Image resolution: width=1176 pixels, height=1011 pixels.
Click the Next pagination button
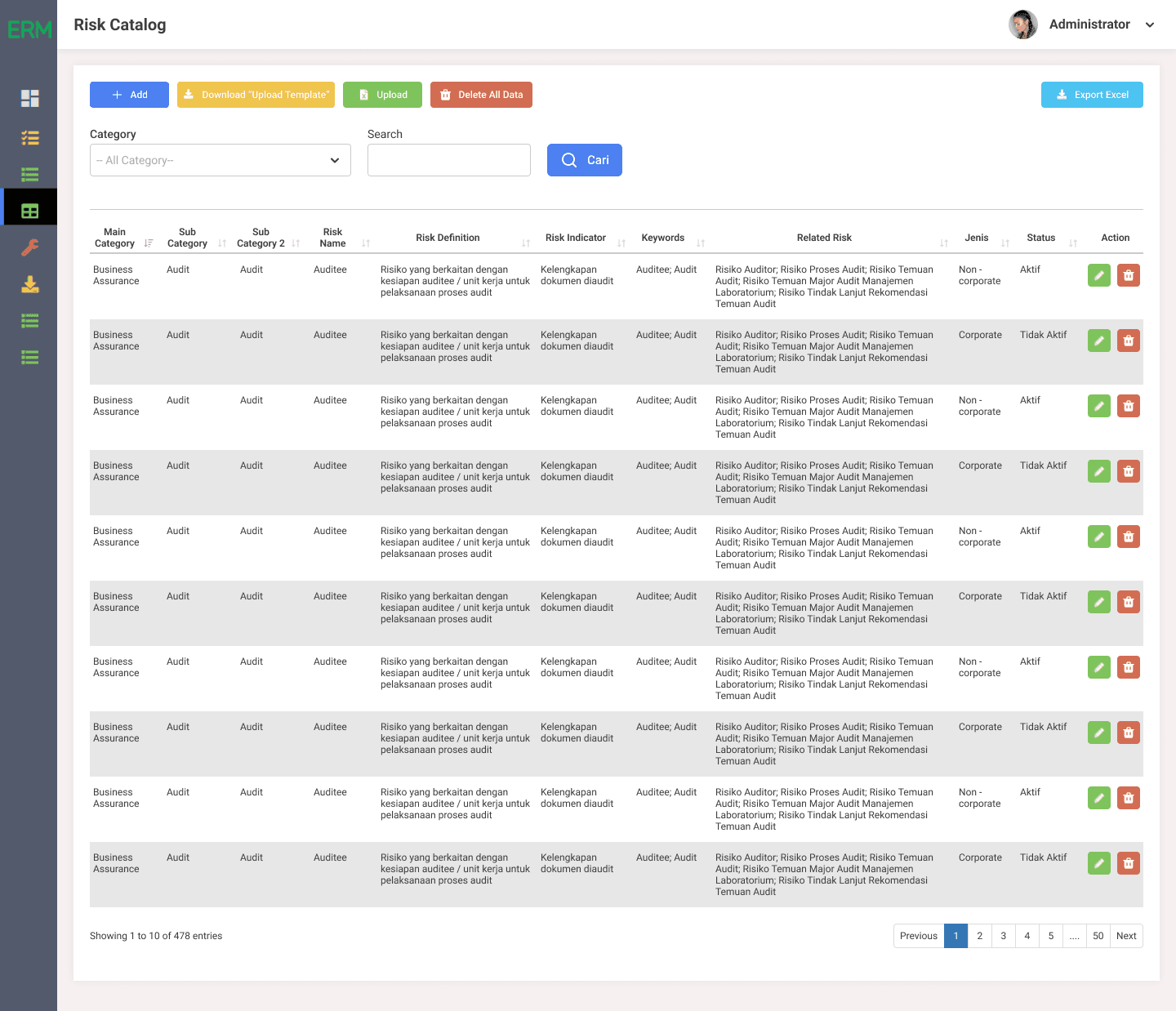click(1127, 936)
